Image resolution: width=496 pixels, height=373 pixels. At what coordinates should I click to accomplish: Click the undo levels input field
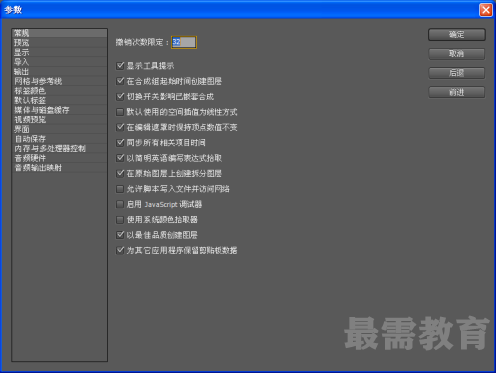(x=184, y=42)
